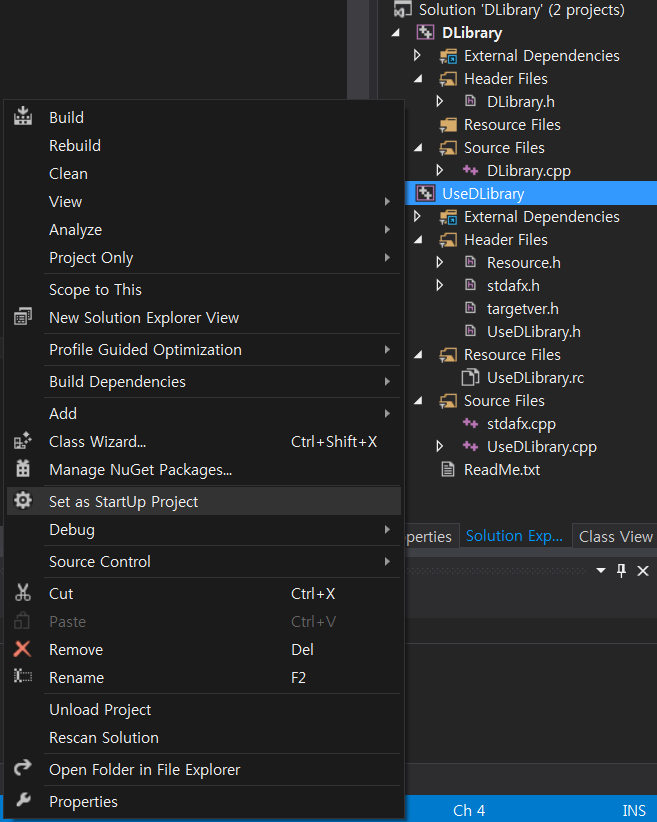The height and width of the screenshot is (822, 657).
Task: Click the red Remove X icon
Action: coord(22,649)
